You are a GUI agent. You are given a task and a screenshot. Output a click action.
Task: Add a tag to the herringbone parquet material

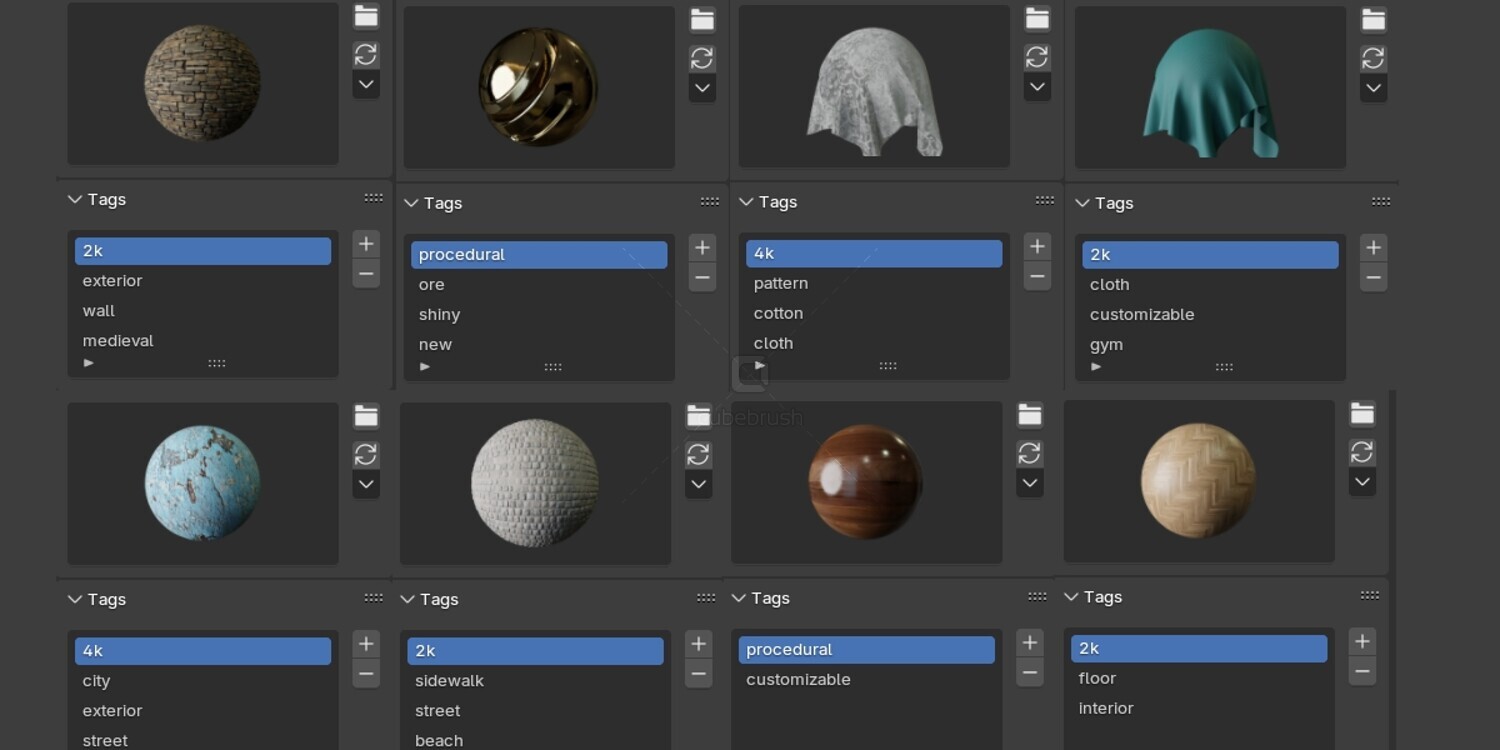[x=1361, y=642]
